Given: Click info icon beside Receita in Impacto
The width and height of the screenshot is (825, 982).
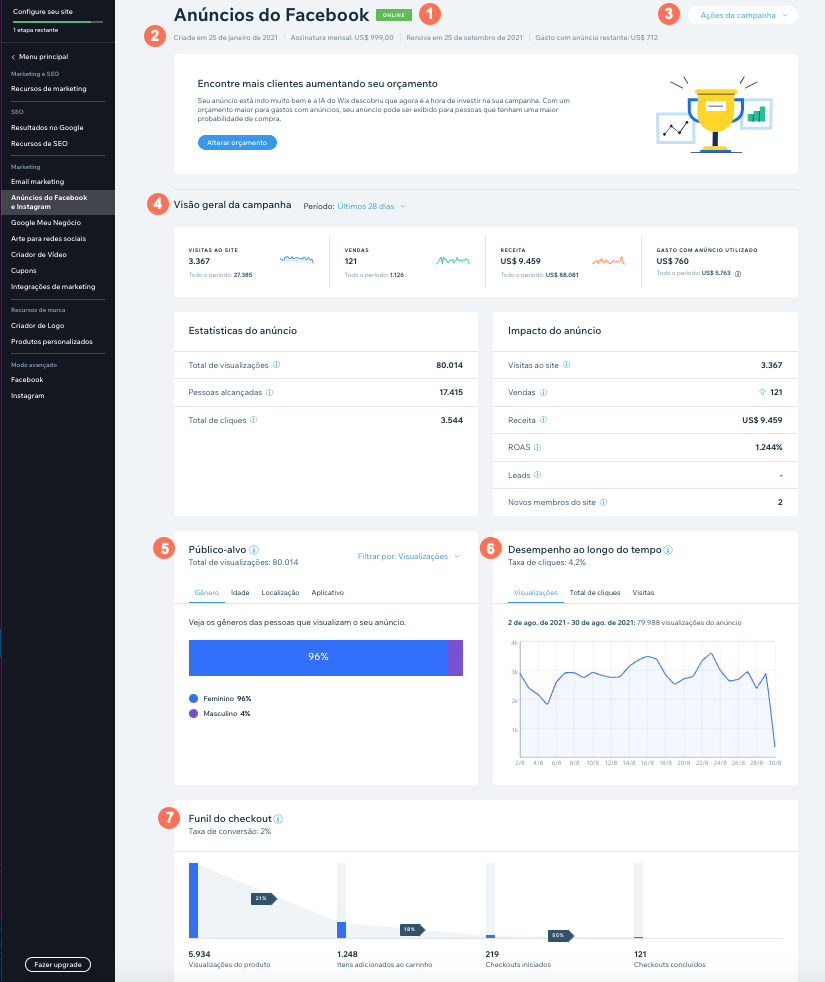Looking at the screenshot, I should (x=543, y=420).
